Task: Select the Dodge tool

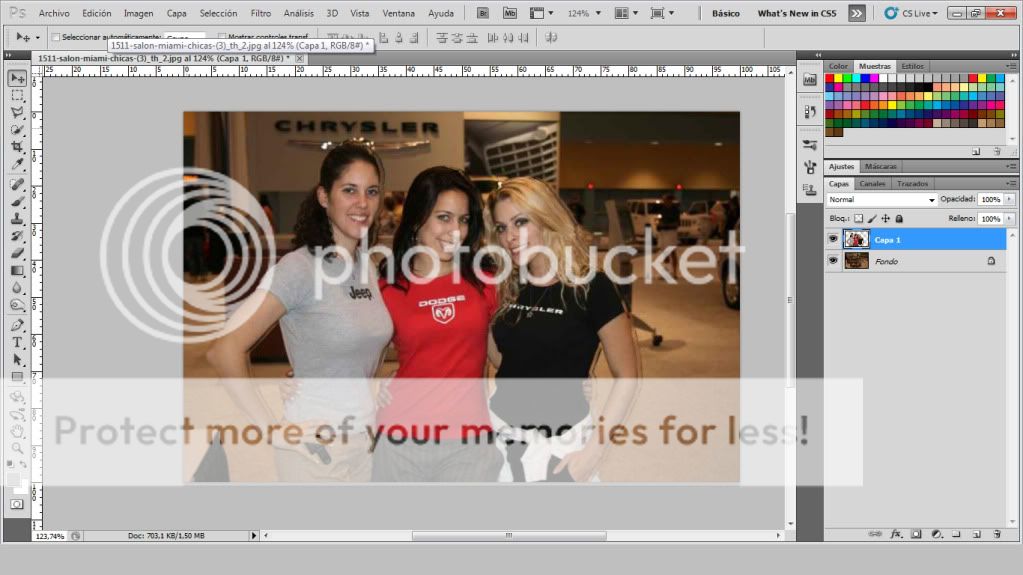Action: [x=18, y=304]
